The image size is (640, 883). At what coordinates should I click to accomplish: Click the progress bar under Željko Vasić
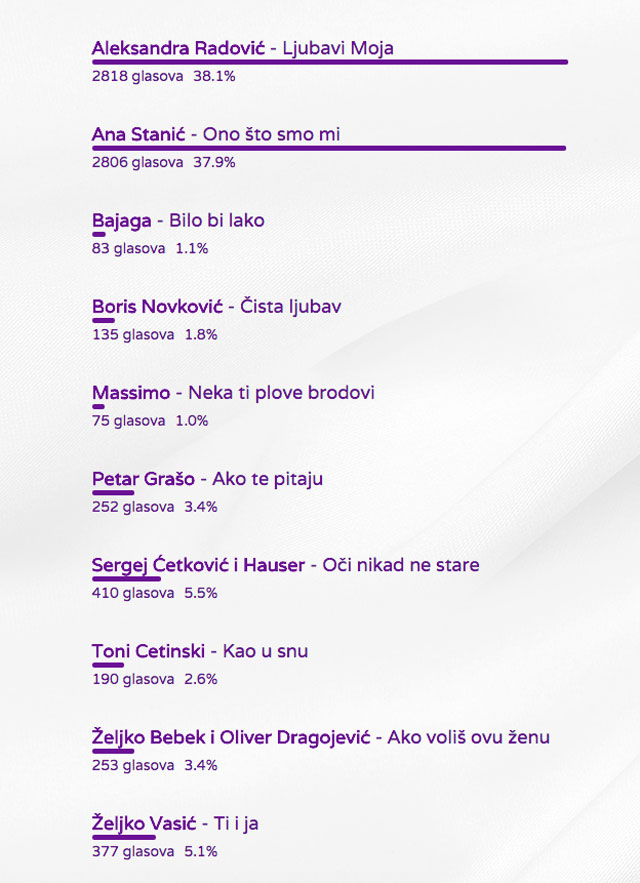pos(123,837)
